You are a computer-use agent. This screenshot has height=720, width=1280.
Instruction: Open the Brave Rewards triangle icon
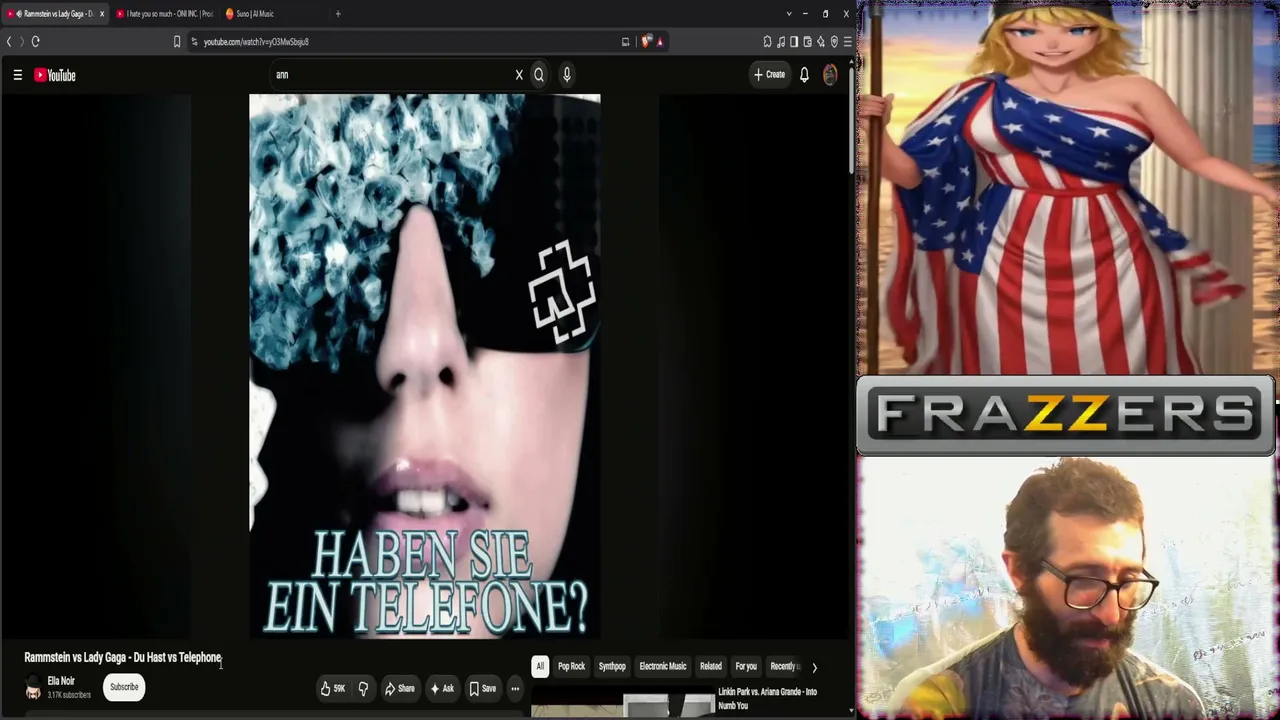tap(660, 41)
